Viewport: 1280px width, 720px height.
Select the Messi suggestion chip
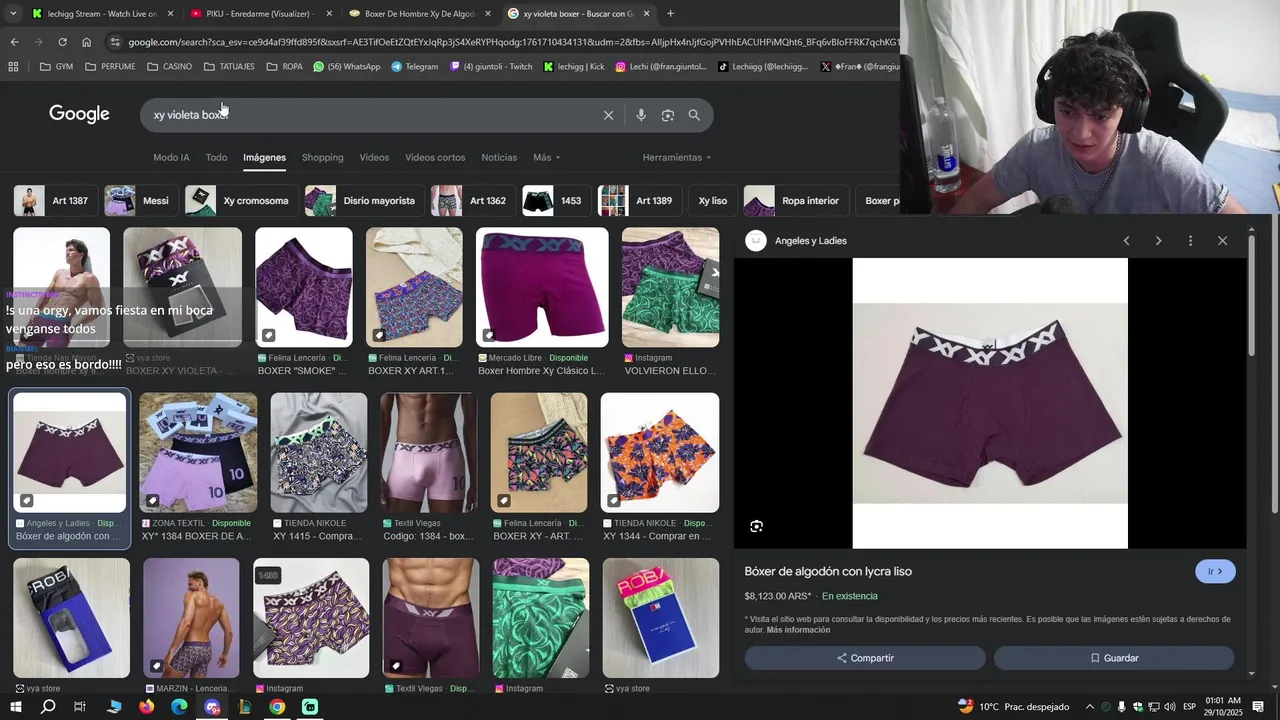point(140,201)
